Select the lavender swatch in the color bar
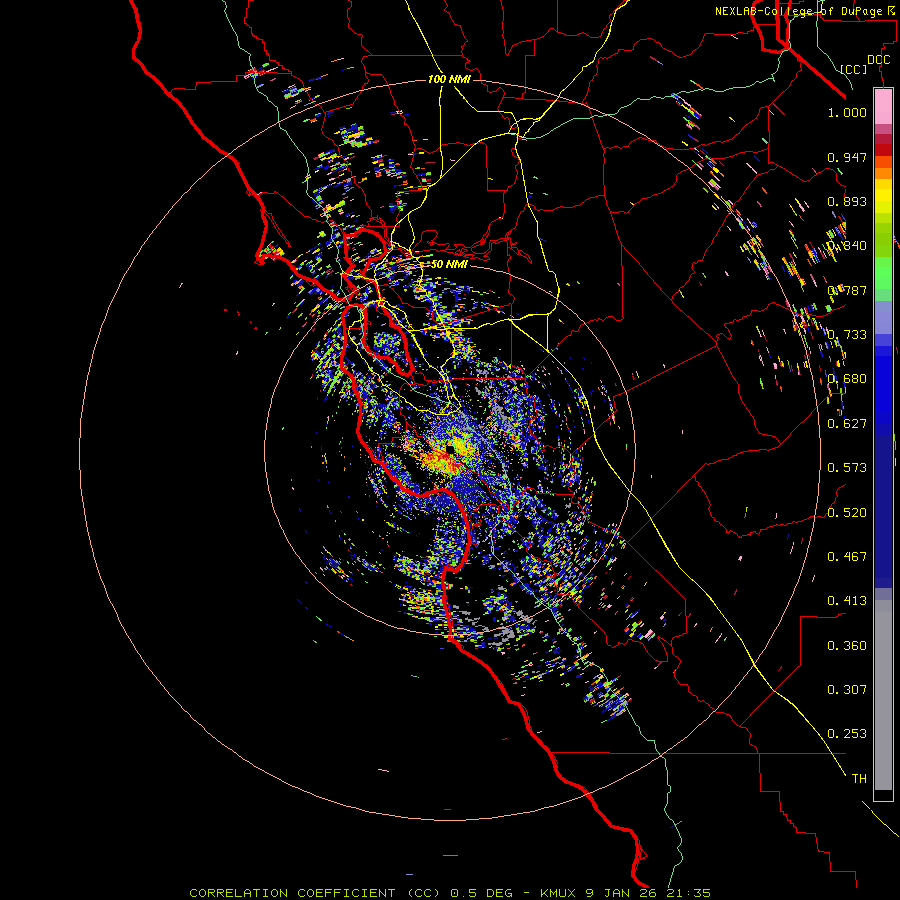This screenshot has width=900, height=900. point(883,317)
